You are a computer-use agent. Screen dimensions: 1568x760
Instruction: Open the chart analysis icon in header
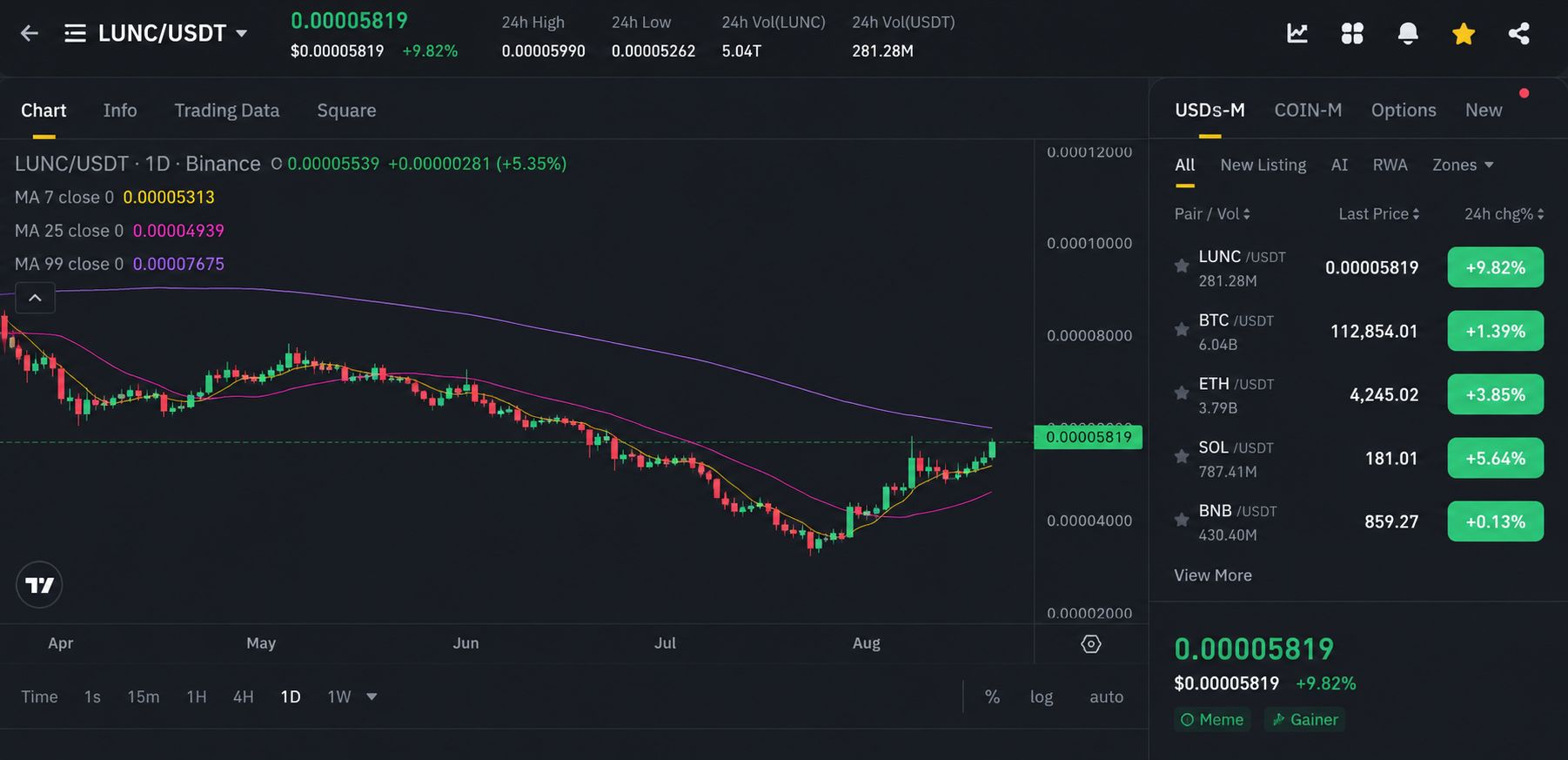coord(1297,34)
